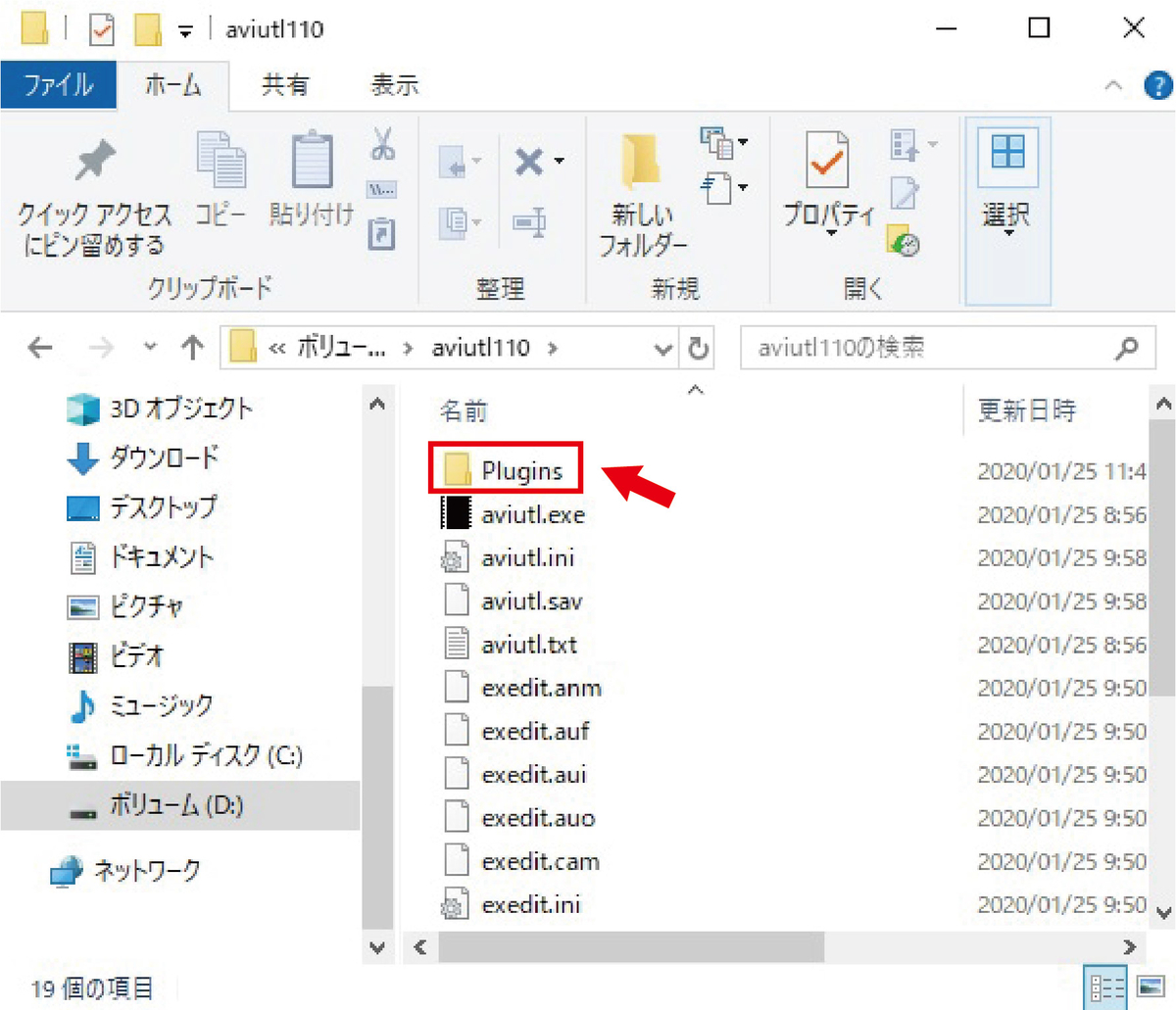Open Quick Access Toolbar customize dropdown

[x=185, y=31]
